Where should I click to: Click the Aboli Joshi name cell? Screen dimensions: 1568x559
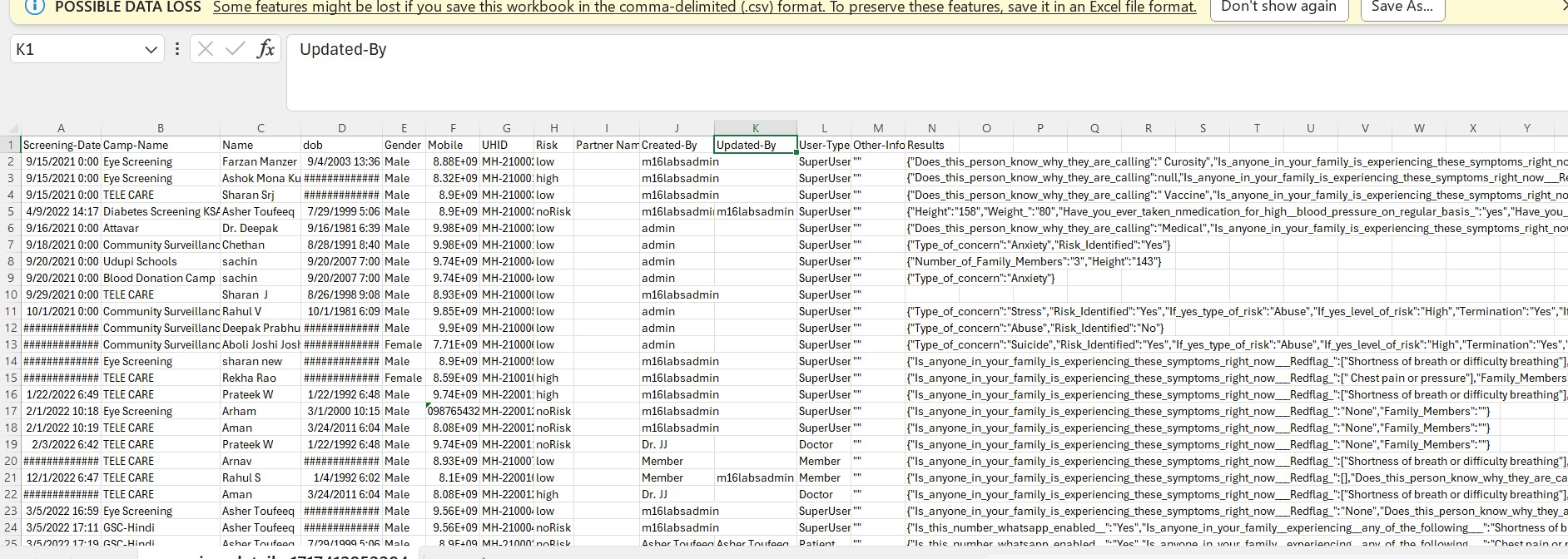pyautogui.click(x=260, y=344)
